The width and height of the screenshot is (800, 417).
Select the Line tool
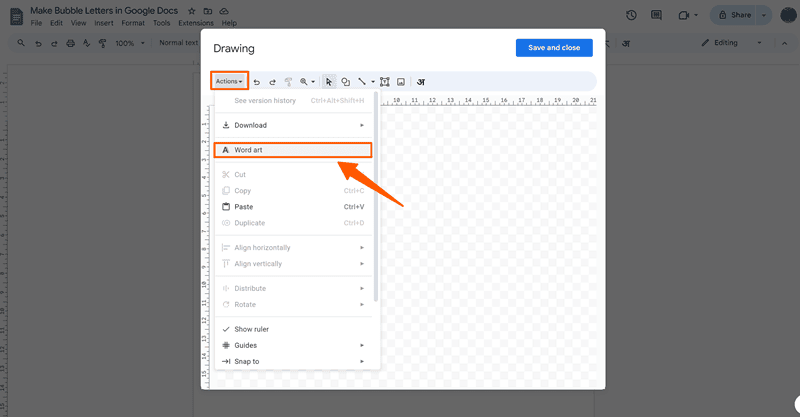pos(362,81)
